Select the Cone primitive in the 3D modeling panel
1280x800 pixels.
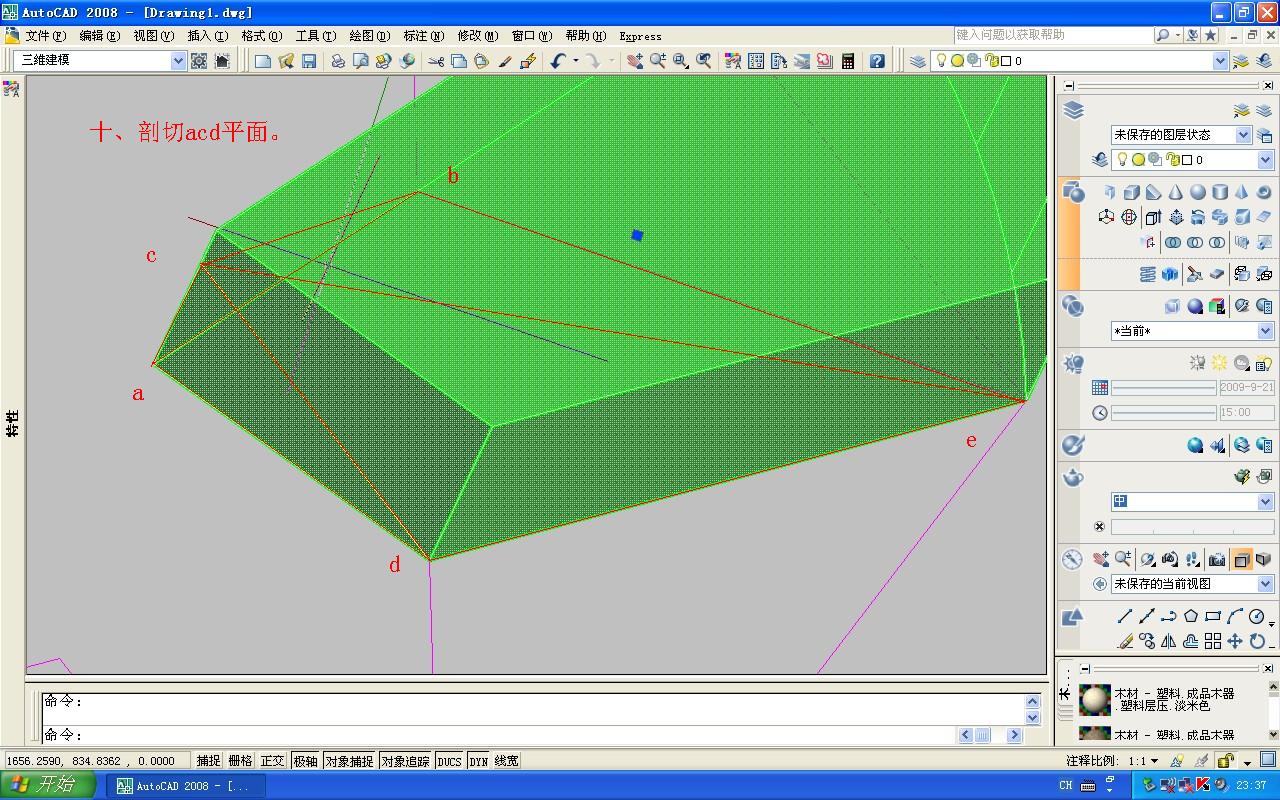click(x=1176, y=192)
